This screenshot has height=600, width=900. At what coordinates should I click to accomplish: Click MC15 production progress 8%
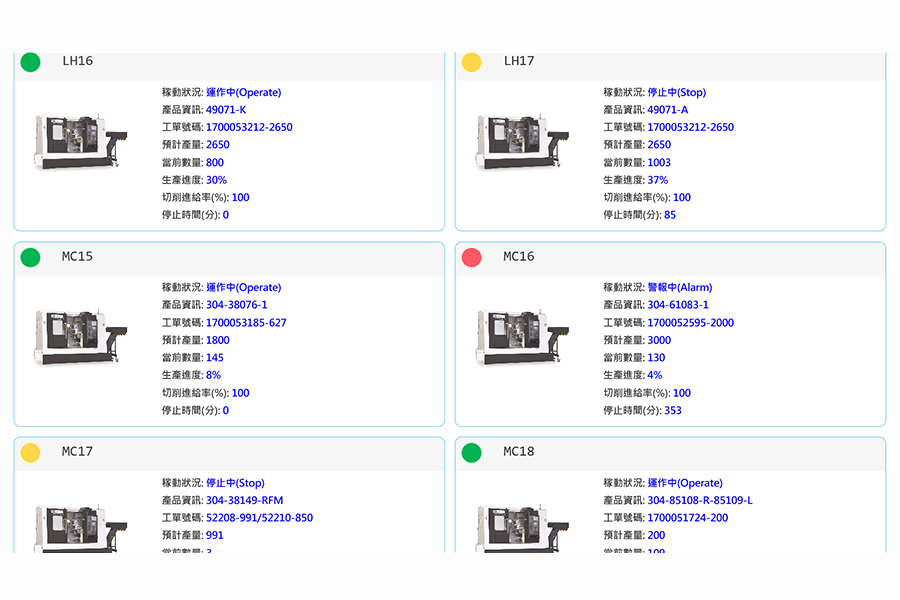[214, 376]
